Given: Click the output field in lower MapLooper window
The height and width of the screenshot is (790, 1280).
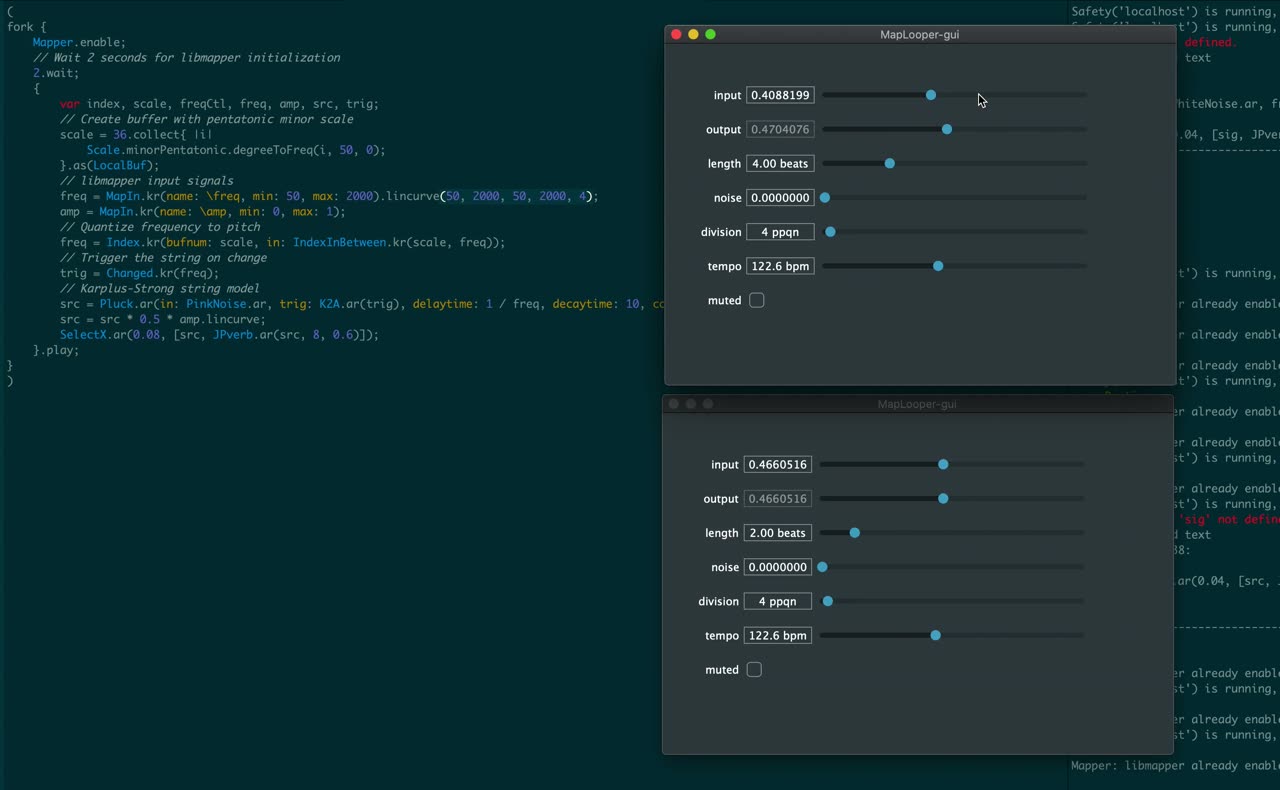Looking at the screenshot, I should tap(777, 499).
